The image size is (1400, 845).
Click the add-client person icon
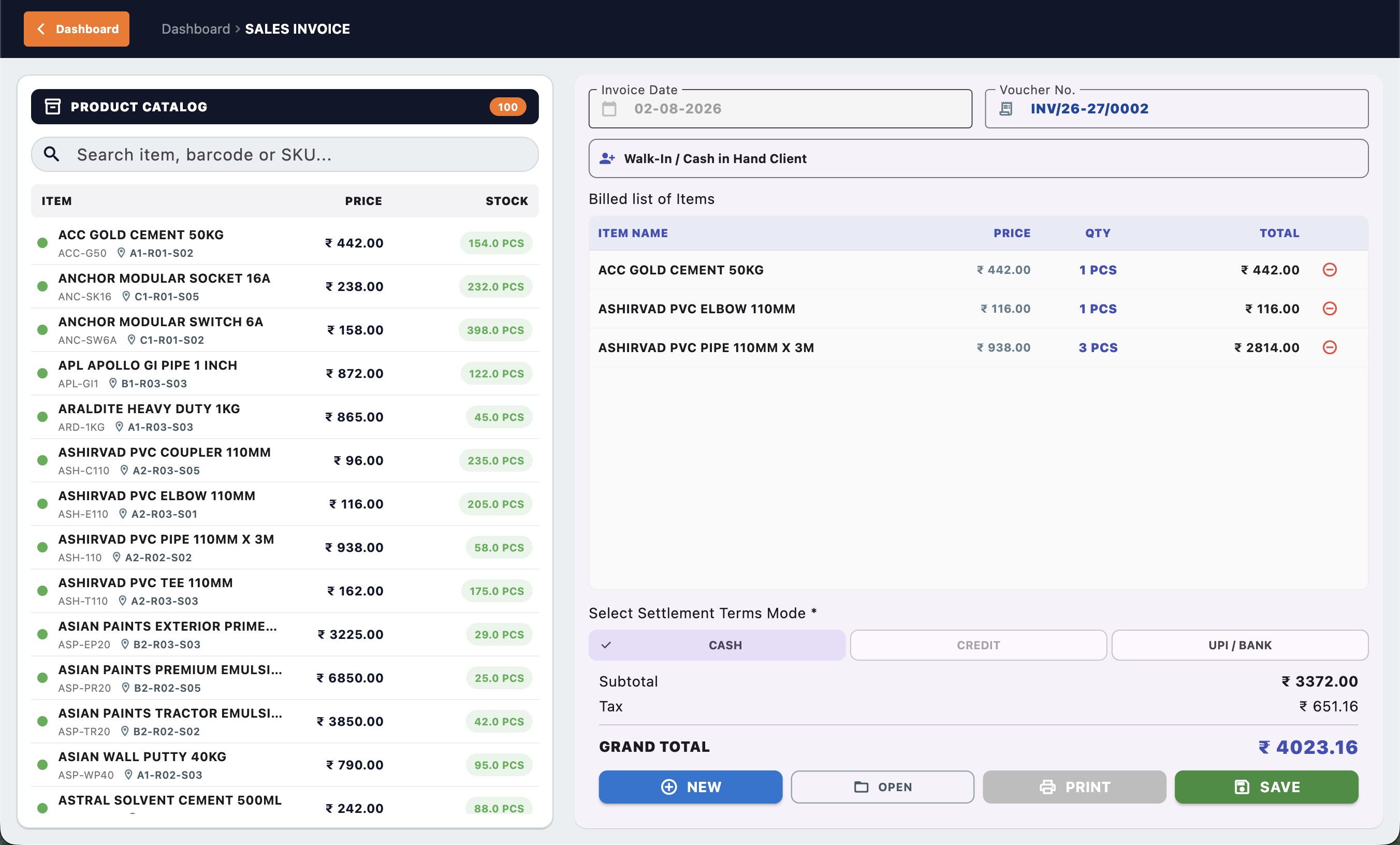point(607,158)
